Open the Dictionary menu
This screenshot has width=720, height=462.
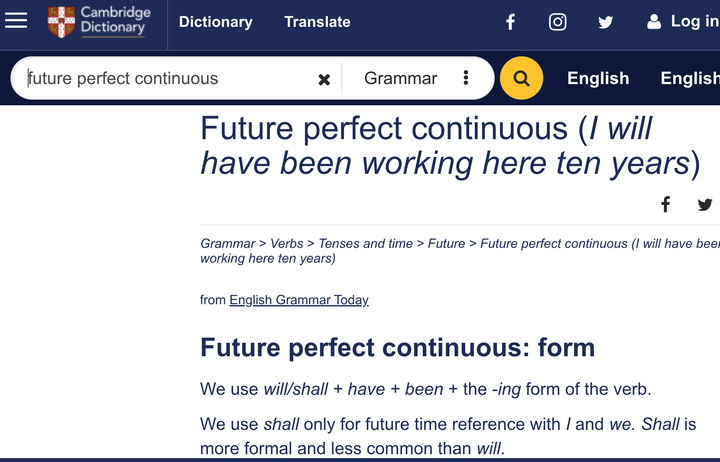point(215,22)
